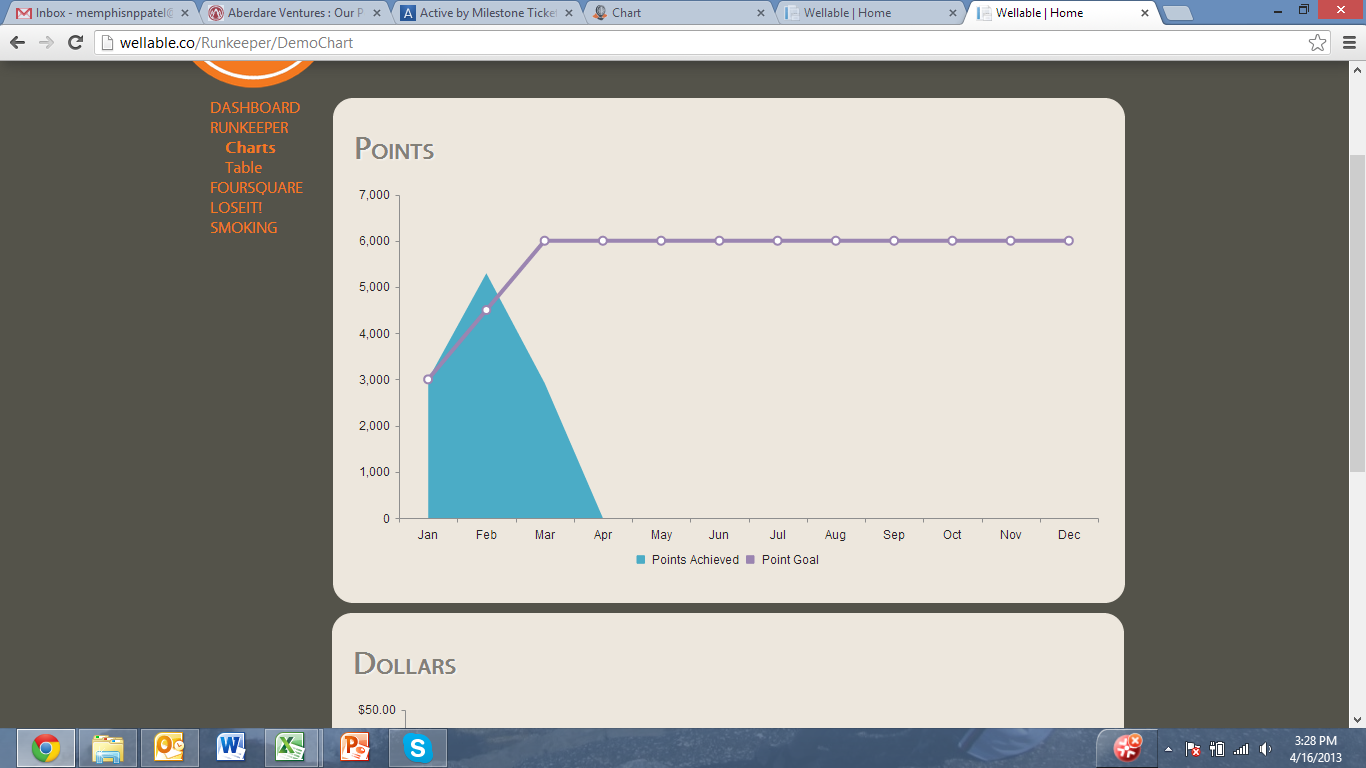Open the RUNKEEPER section link
Viewport: 1366px width, 768px height.
(x=249, y=128)
